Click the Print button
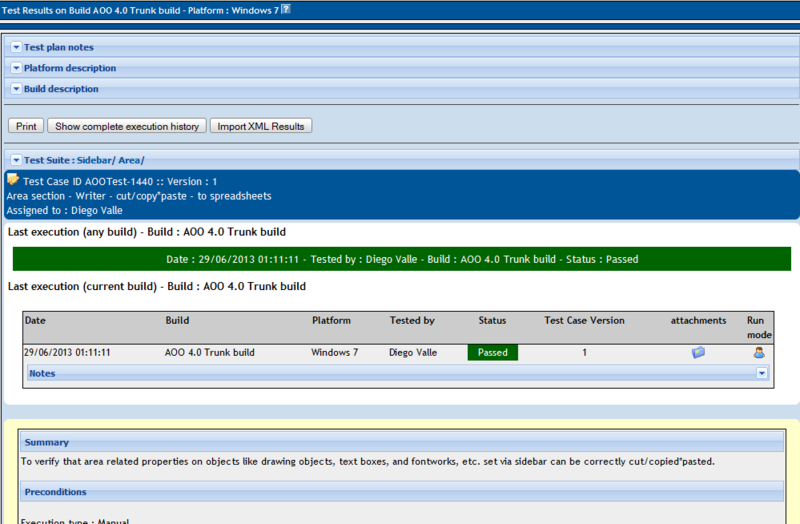Viewport: 800px width, 524px height. 26,126
